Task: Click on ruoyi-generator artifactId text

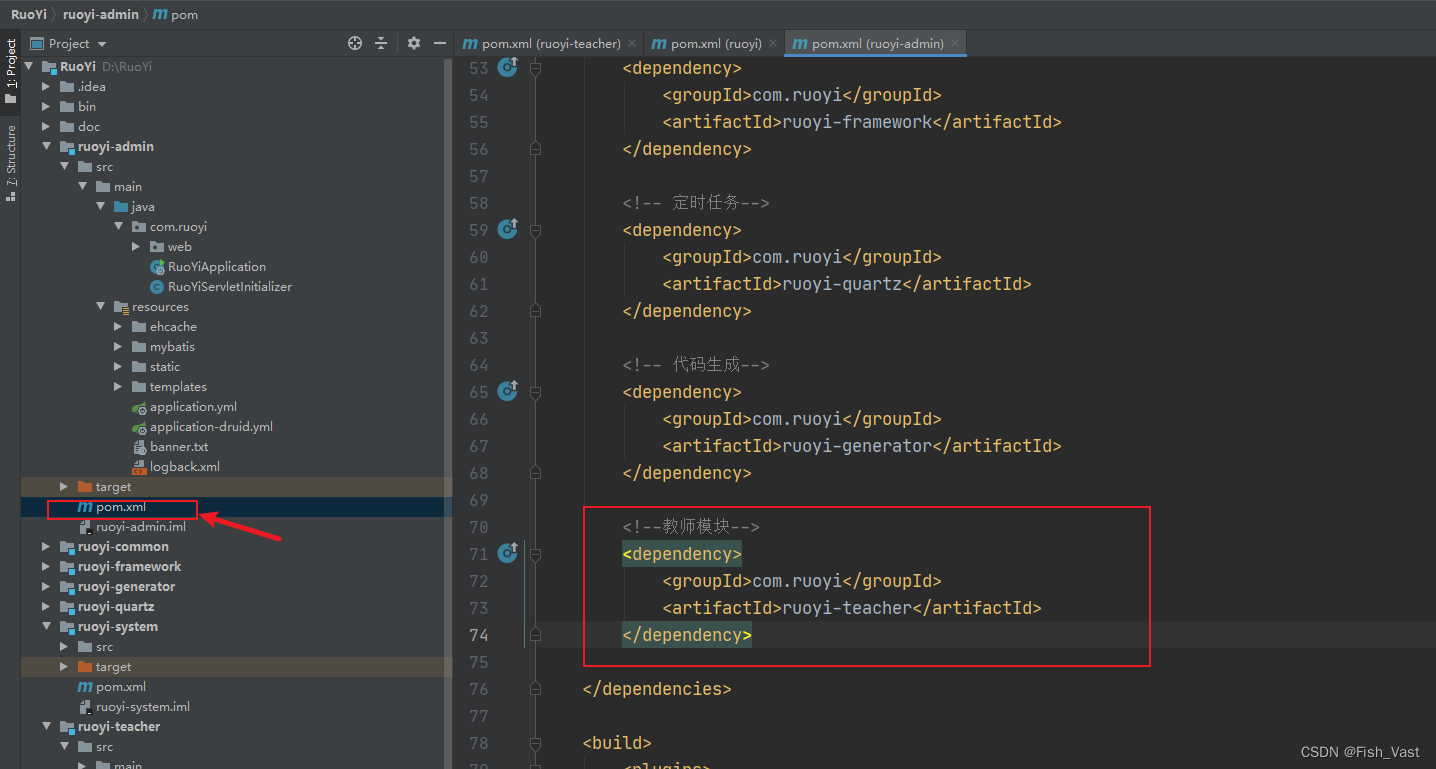Action: (857, 446)
